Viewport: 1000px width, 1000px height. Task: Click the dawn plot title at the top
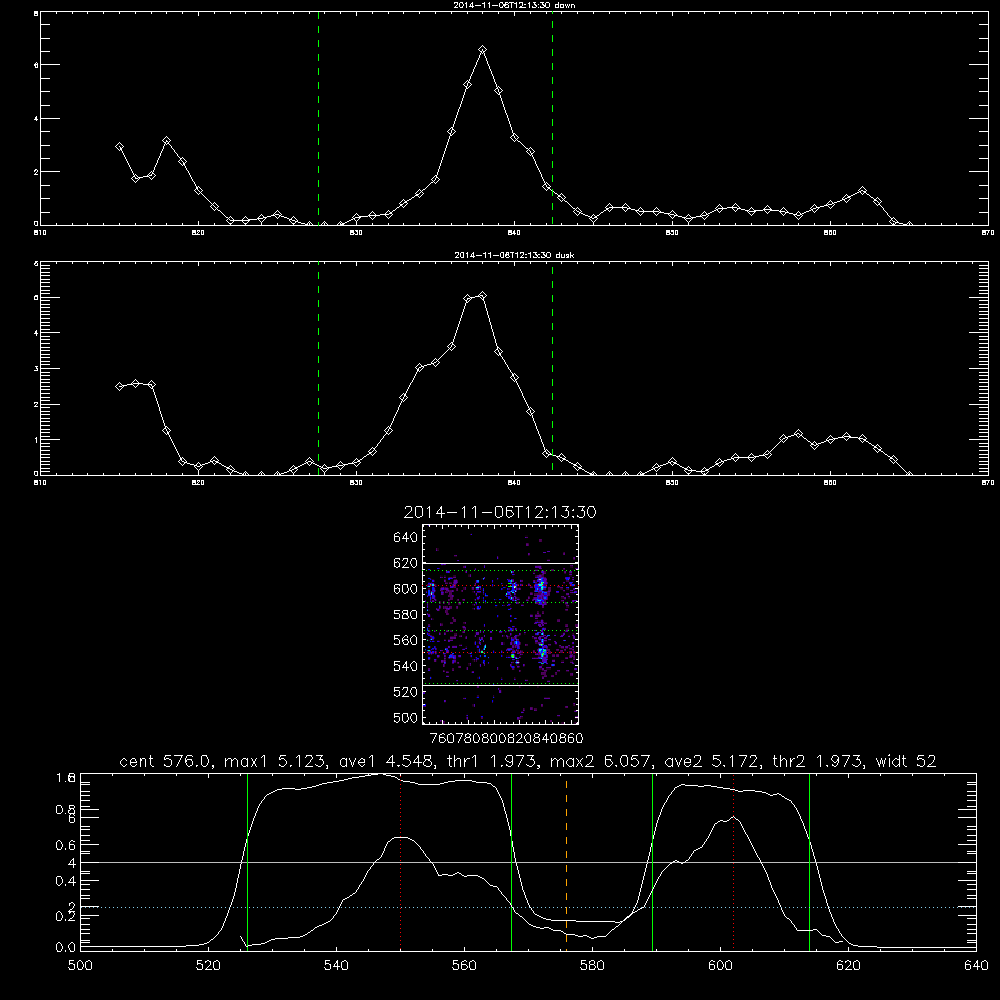point(514,5)
